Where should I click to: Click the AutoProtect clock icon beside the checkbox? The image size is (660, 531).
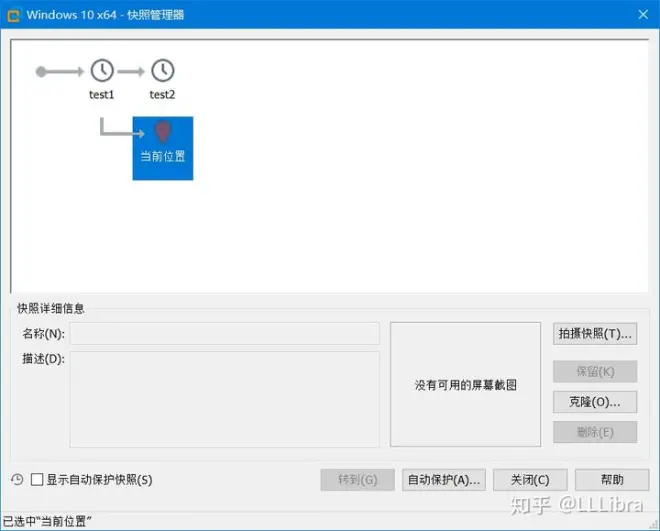(17, 479)
